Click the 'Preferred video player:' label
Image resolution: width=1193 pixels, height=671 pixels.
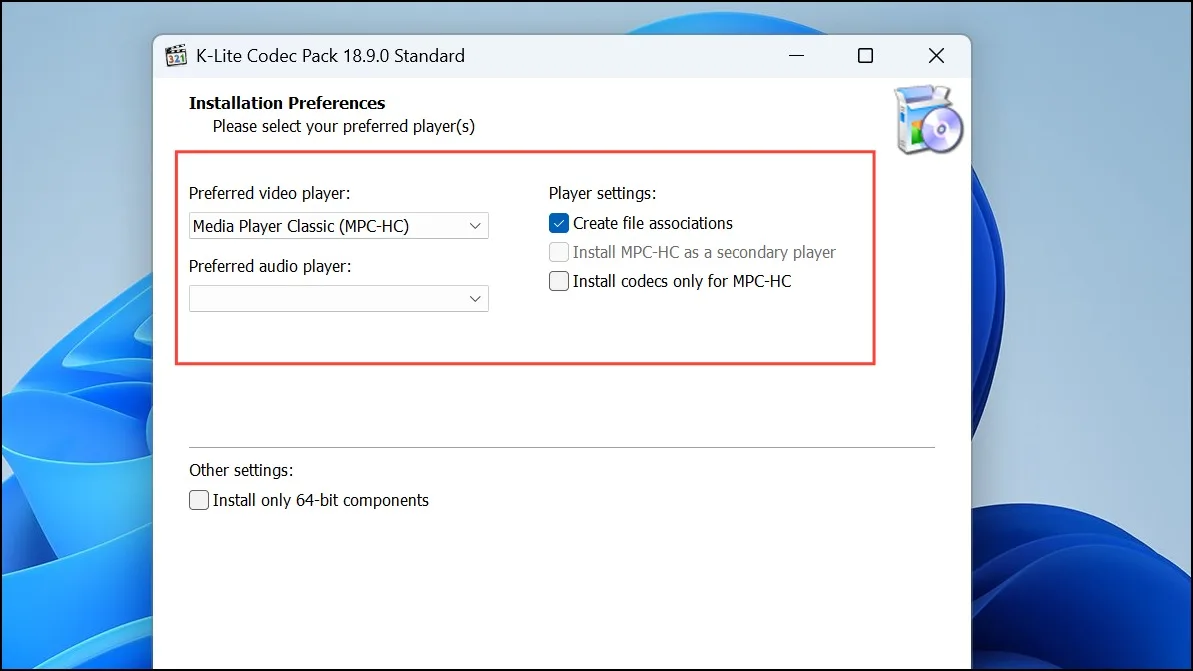point(269,193)
